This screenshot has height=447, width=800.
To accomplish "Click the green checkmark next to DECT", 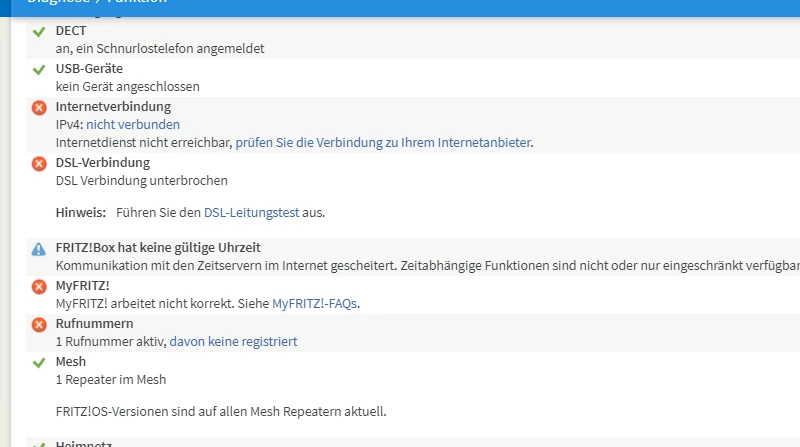I will pos(39,32).
